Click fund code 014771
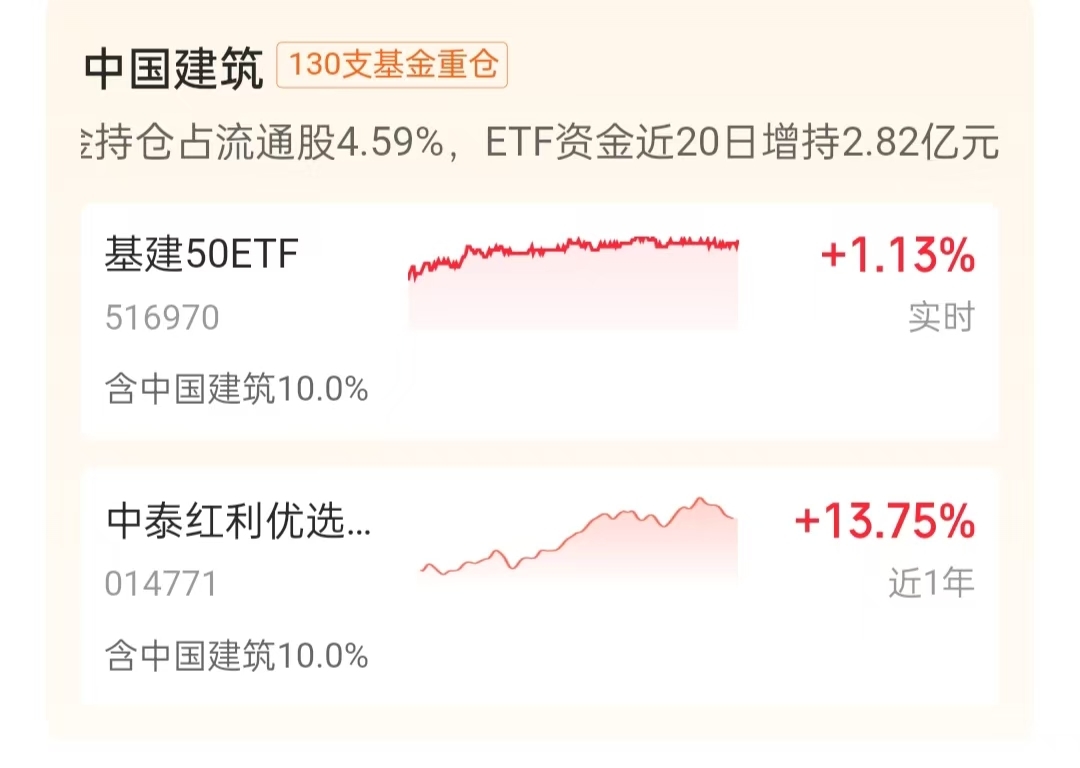Viewport: 1080px width, 768px height. tap(160, 583)
